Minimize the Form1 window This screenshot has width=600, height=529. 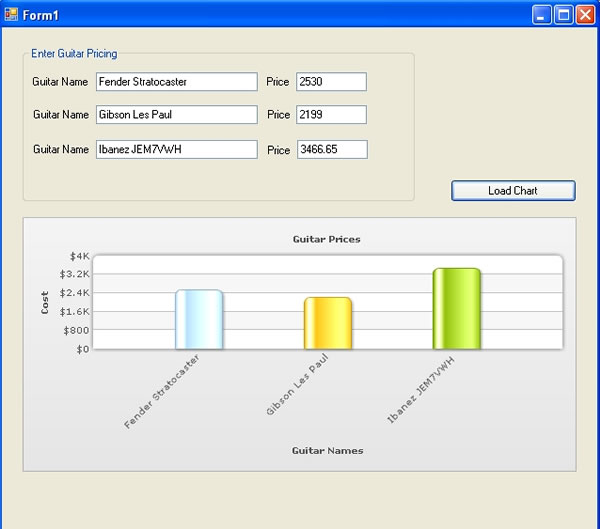pos(542,14)
